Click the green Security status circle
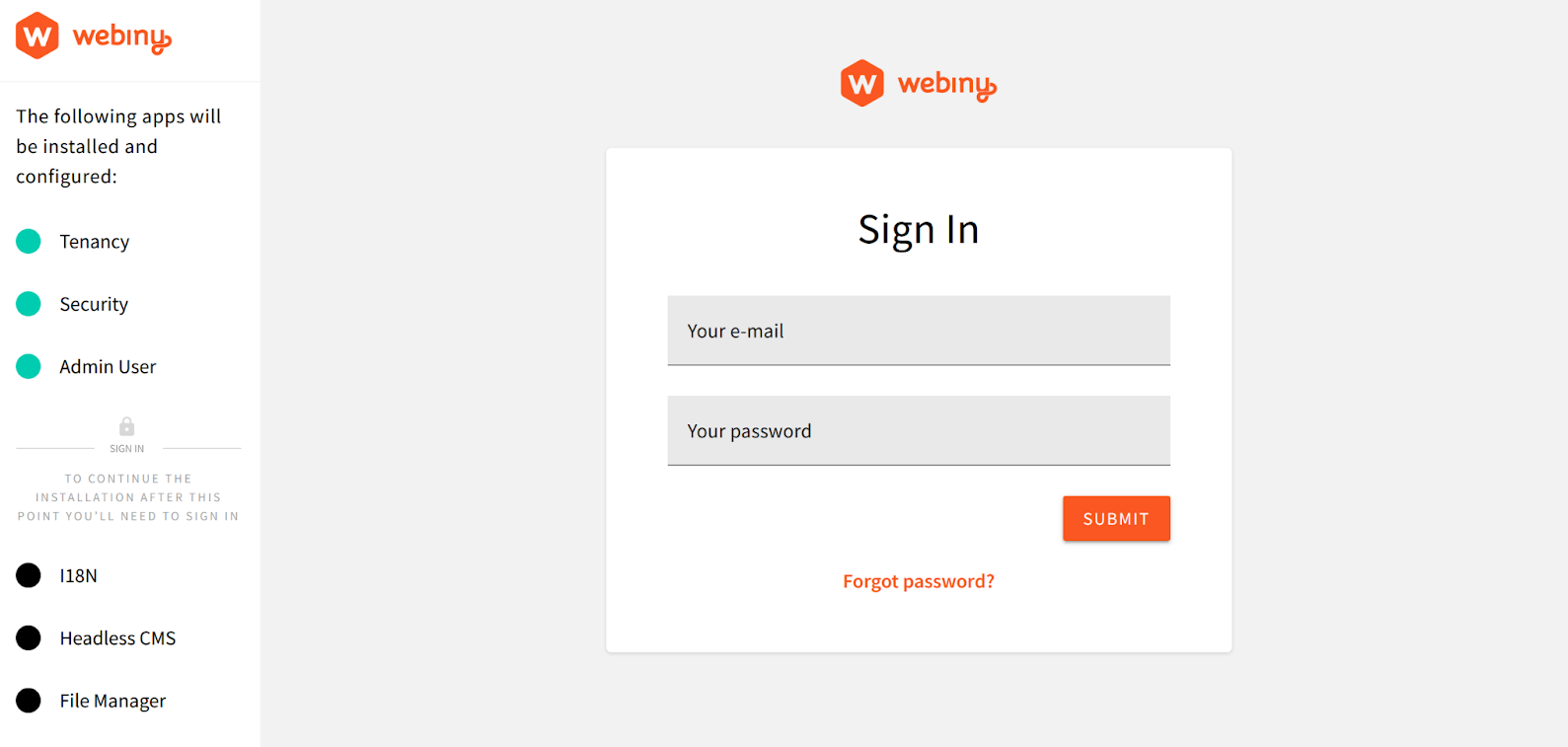The height and width of the screenshot is (747, 1568). (29, 304)
